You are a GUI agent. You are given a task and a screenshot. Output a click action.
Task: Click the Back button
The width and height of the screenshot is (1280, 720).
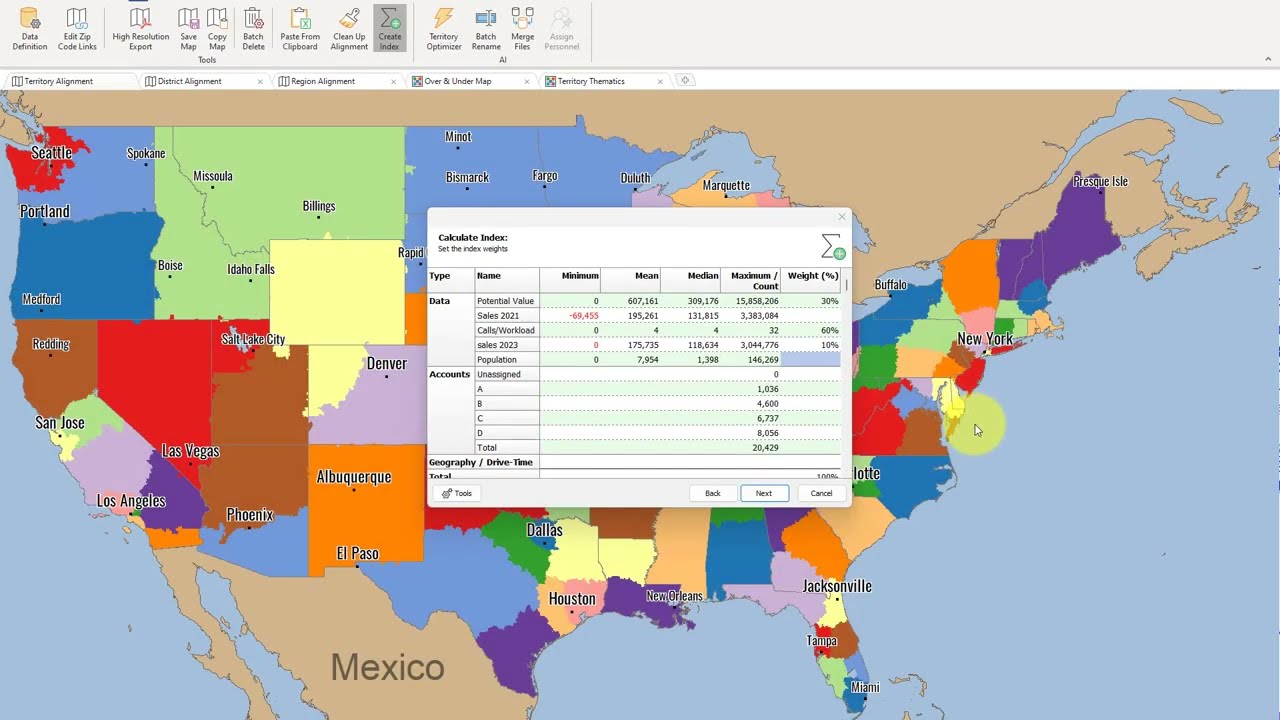[713, 493]
